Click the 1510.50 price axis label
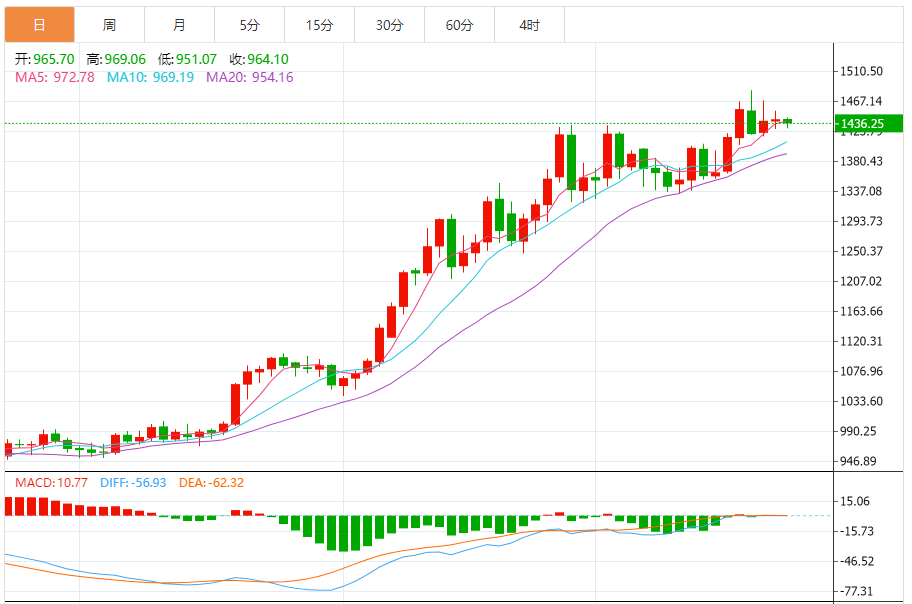 pos(862,71)
